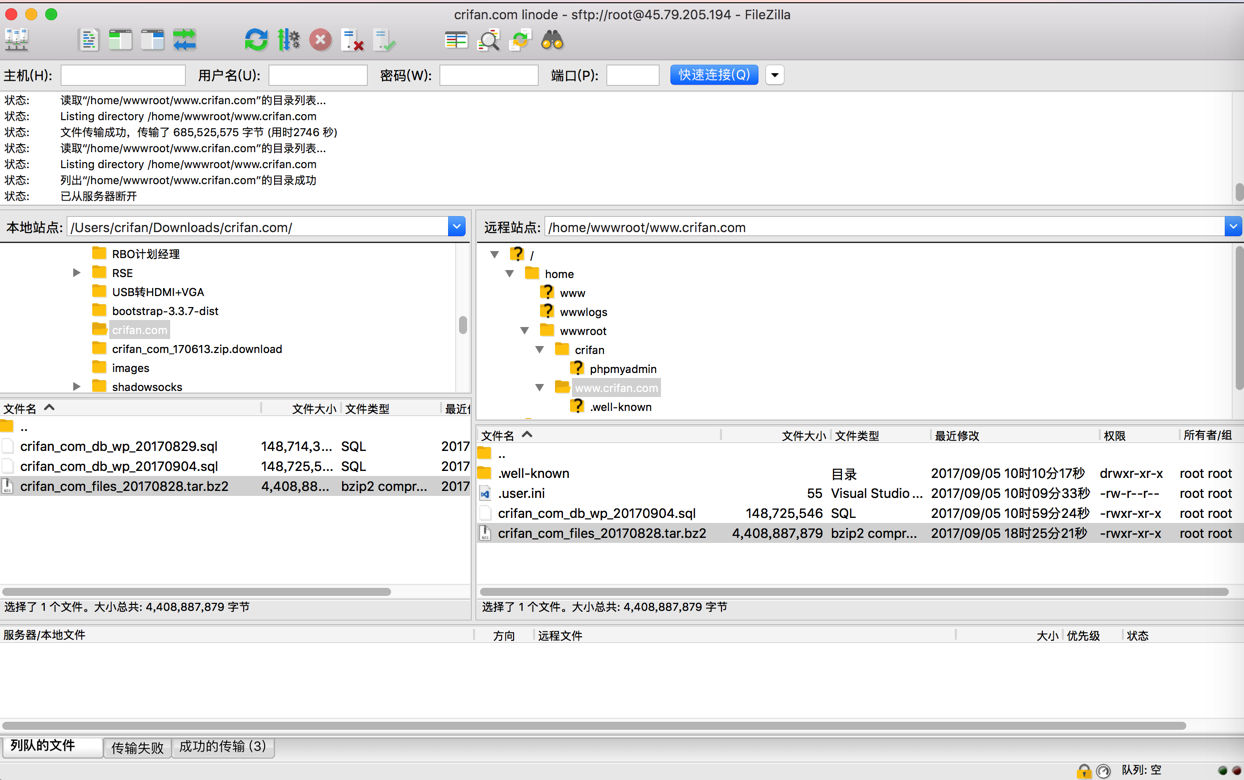1244x780 pixels.
Task: Collapse the remote home folder
Action: click(510, 274)
